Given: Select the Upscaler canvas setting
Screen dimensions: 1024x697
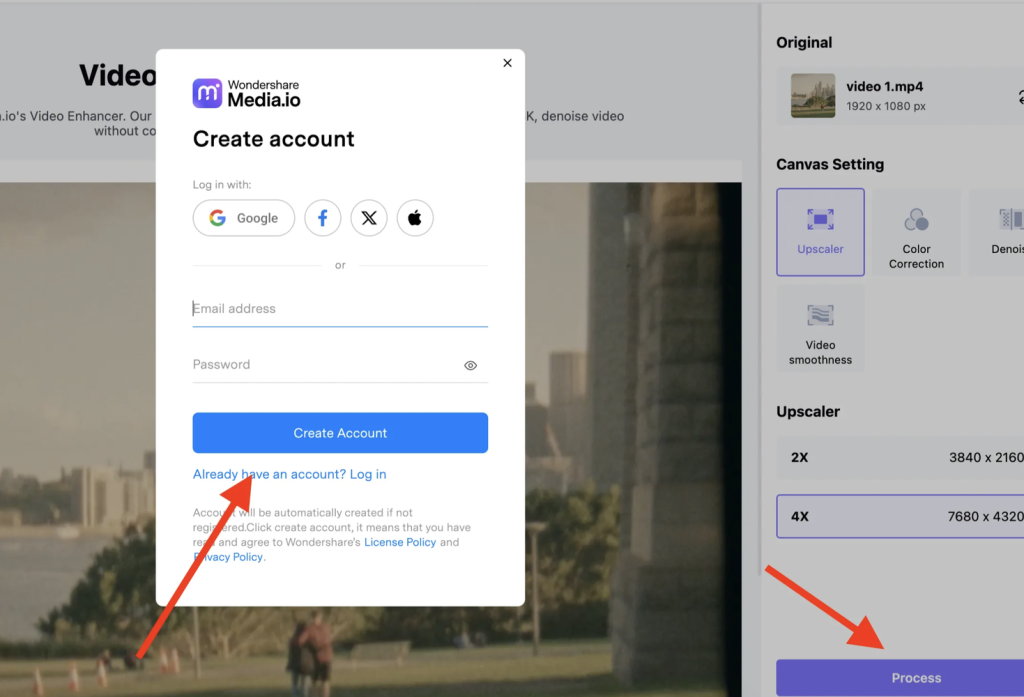Looking at the screenshot, I should 820,232.
